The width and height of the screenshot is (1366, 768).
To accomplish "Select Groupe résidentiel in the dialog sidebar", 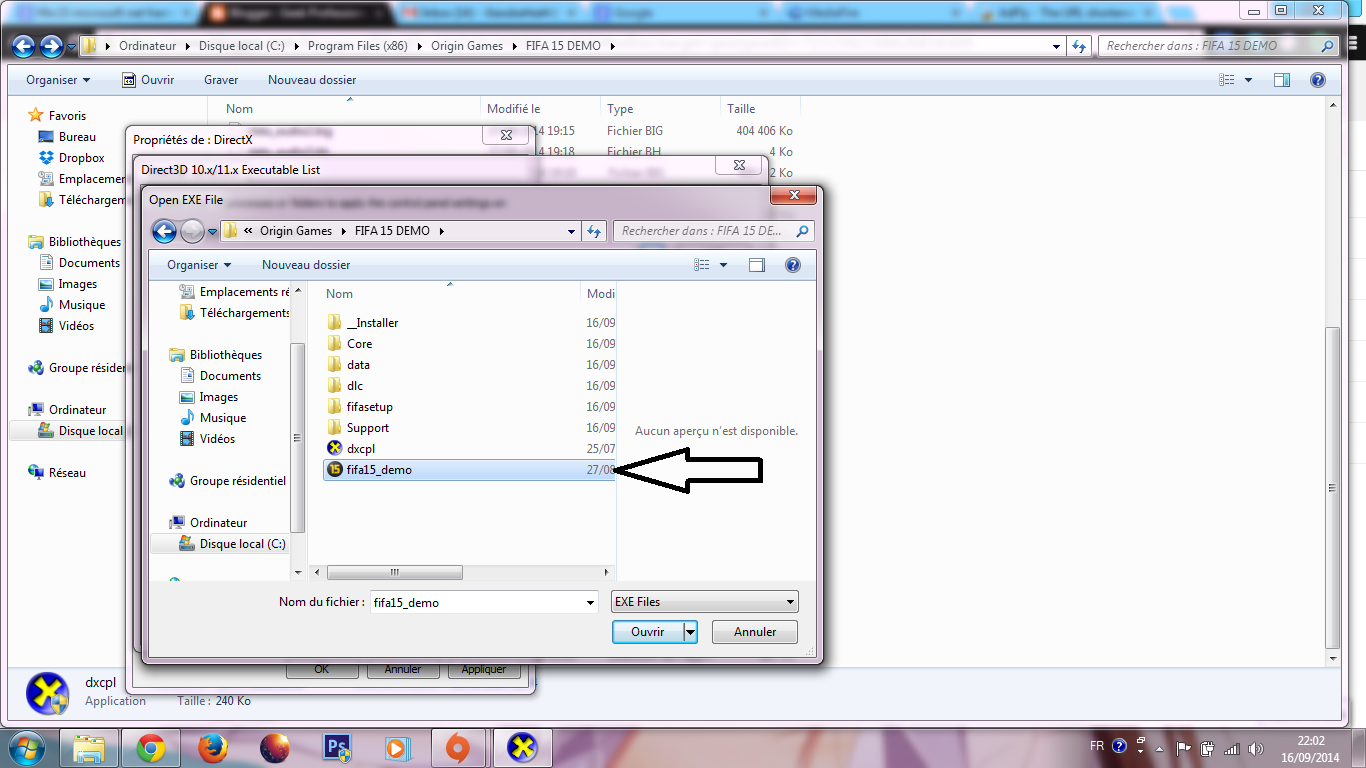I will (x=237, y=481).
